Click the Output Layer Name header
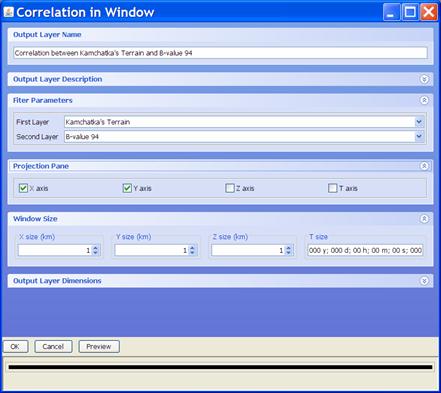 tap(47, 35)
